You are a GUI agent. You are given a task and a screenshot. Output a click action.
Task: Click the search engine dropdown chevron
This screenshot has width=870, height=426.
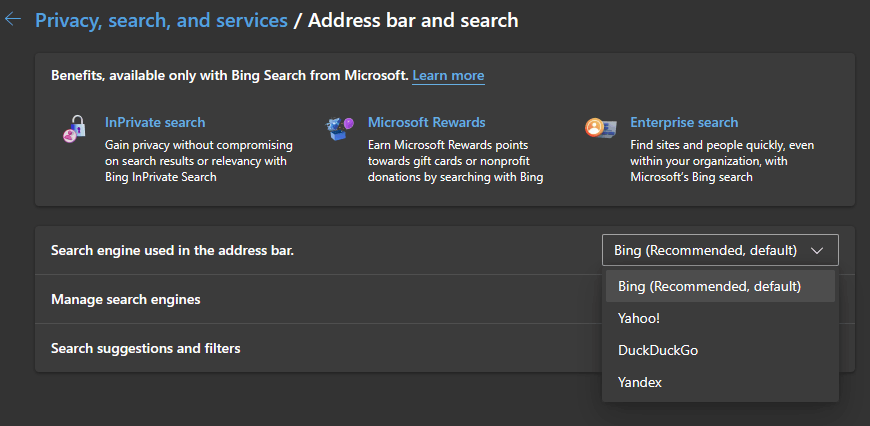(x=818, y=250)
